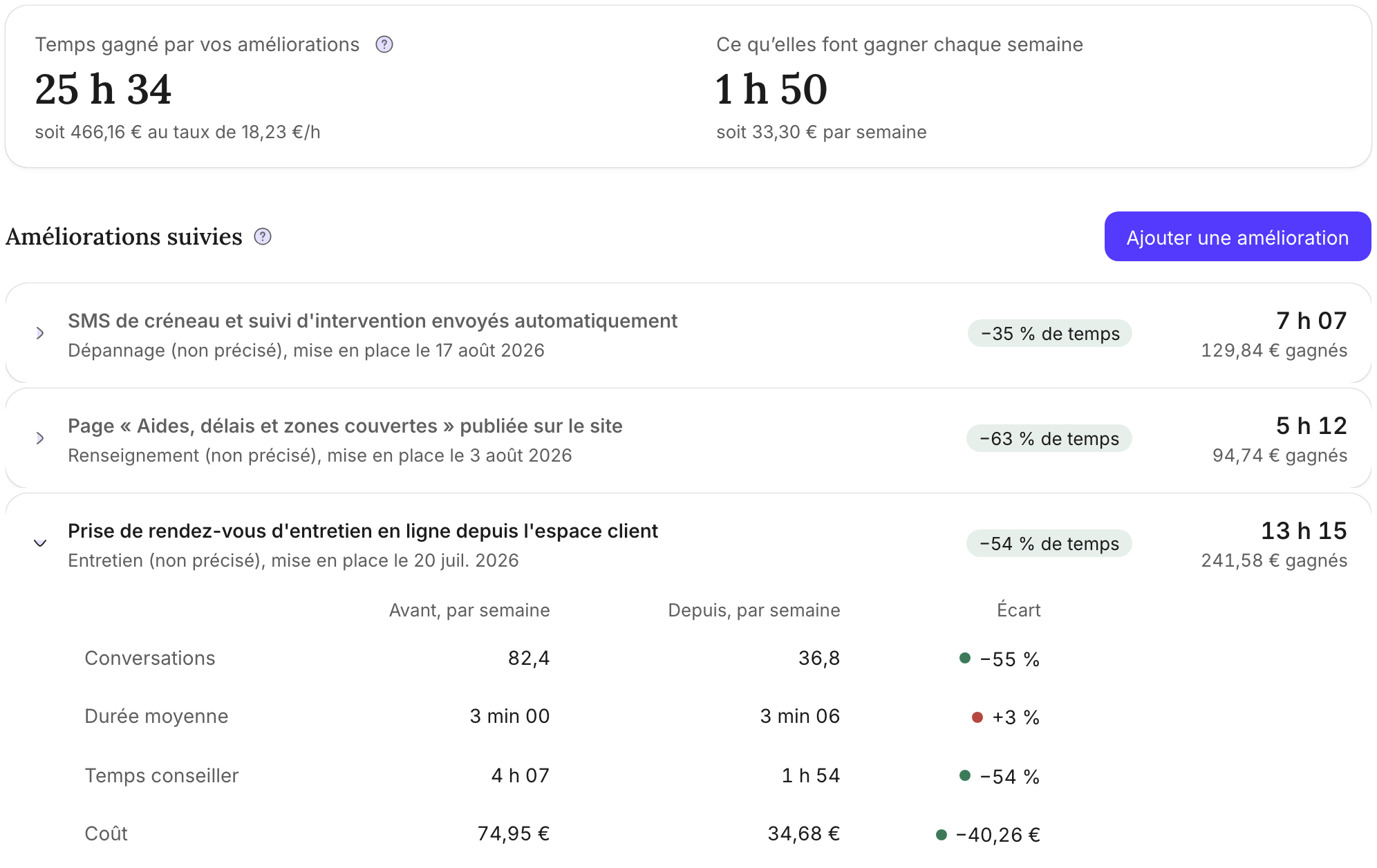Select the −35 % de temps badge
1377x868 pixels.
[x=1049, y=334]
